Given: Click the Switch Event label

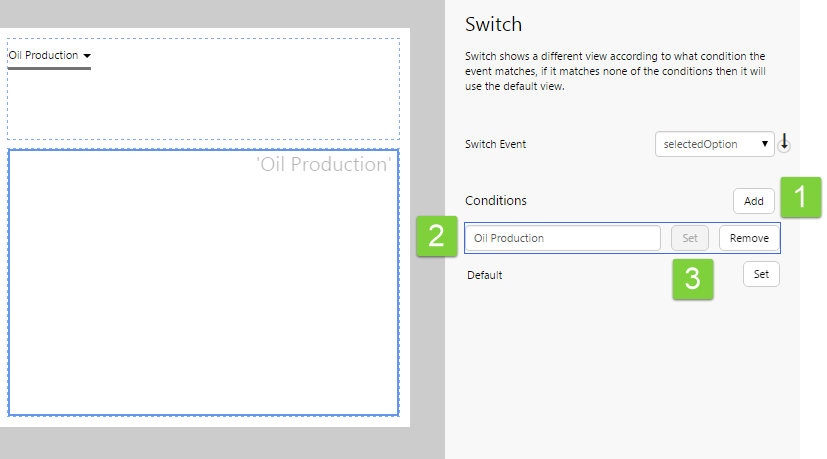Looking at the screenshot, I should (496, 144).
